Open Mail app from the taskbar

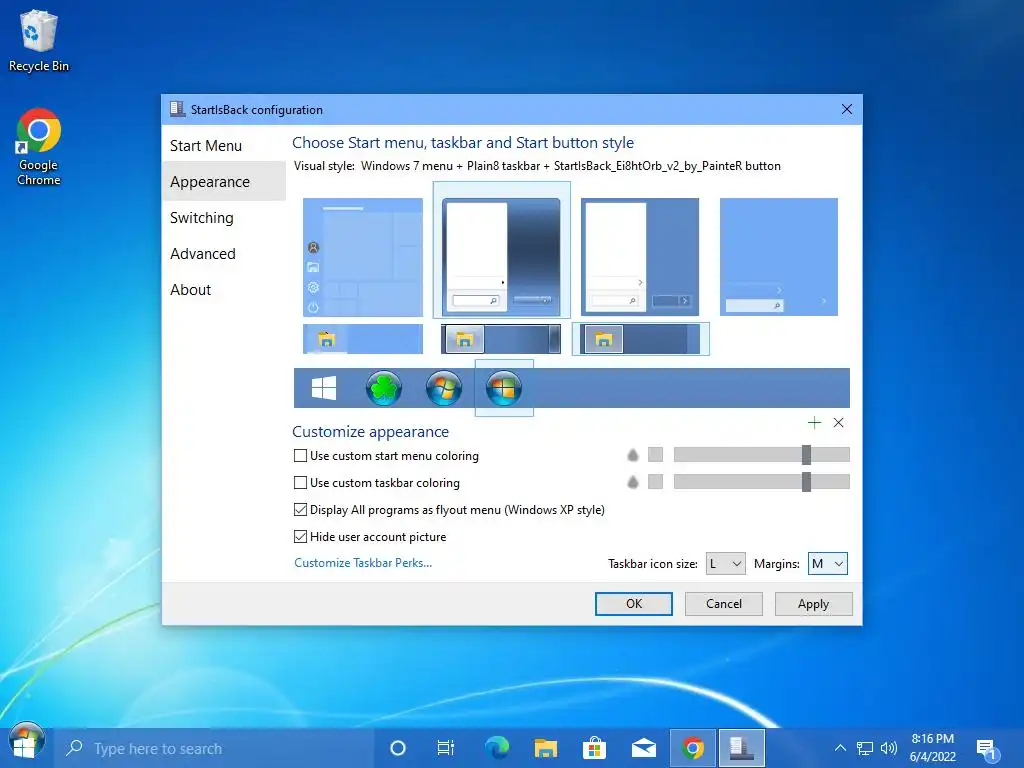pos(643,748)
